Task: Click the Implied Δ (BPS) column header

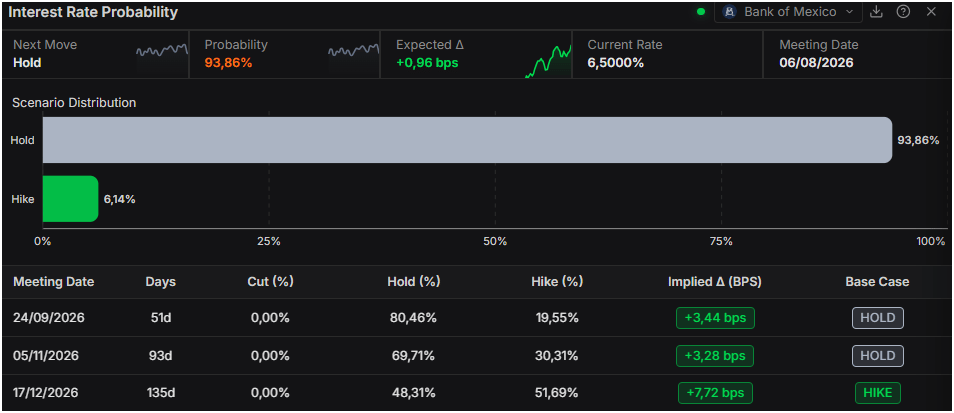Action: tap(715, 282)
